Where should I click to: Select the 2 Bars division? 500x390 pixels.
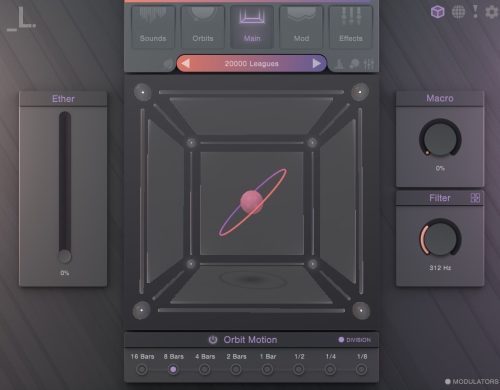(x=236, y=369)
